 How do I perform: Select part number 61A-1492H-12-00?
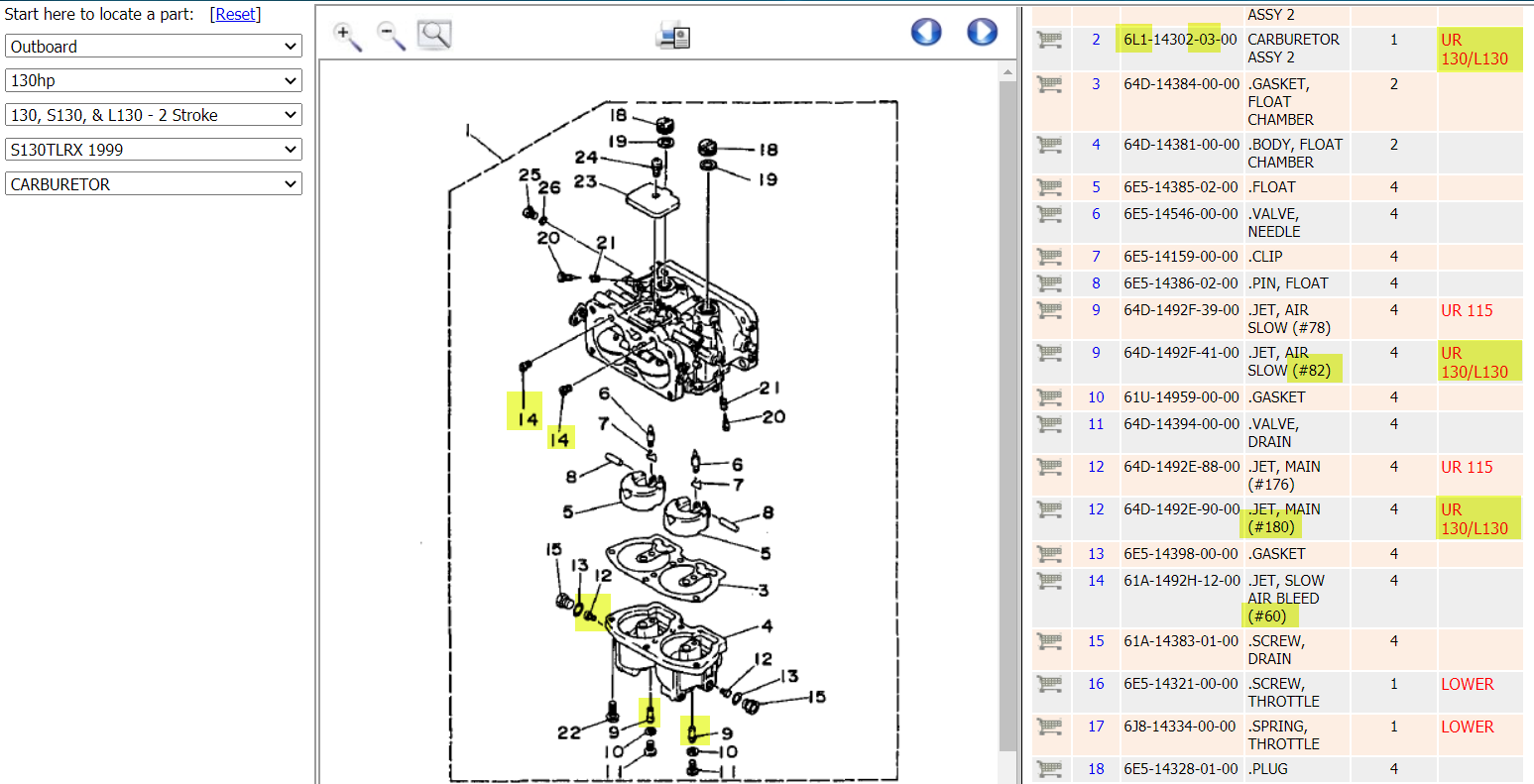tap(1182, 580)
